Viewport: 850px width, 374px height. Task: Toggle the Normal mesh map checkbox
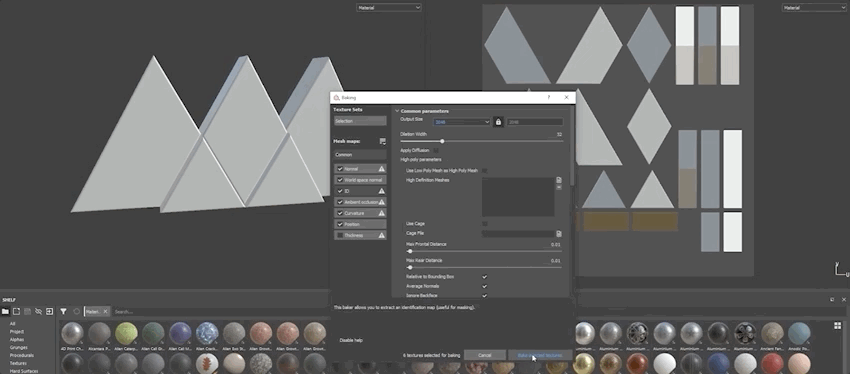[340, 169]
